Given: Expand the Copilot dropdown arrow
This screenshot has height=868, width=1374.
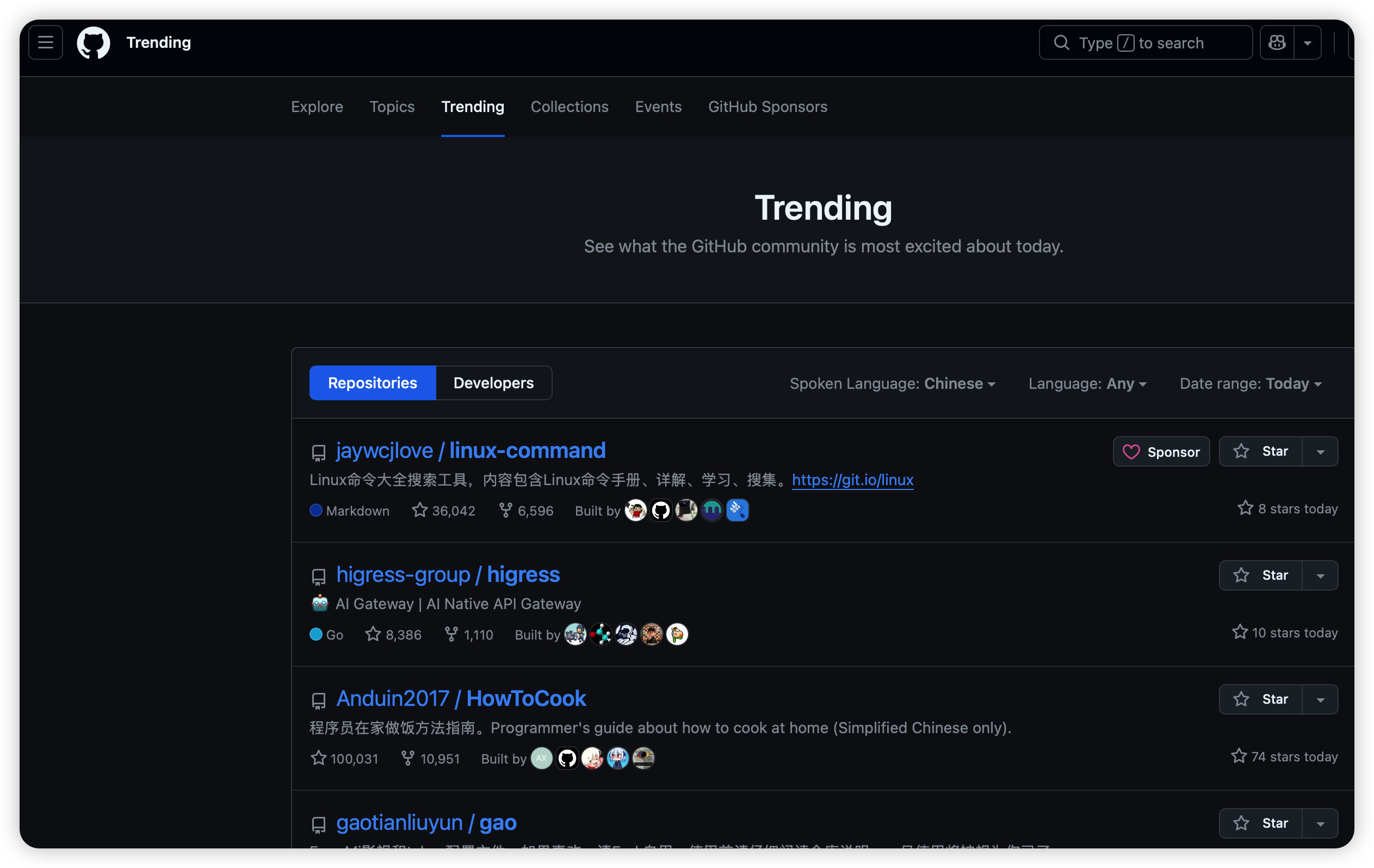Looking at the screenshot, I should coord(1308,42).
